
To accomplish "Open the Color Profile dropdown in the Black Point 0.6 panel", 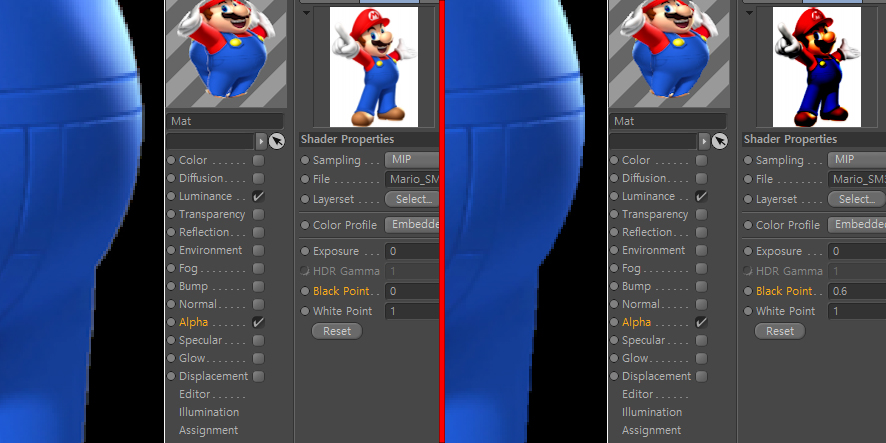I will [x=857, y=224].
